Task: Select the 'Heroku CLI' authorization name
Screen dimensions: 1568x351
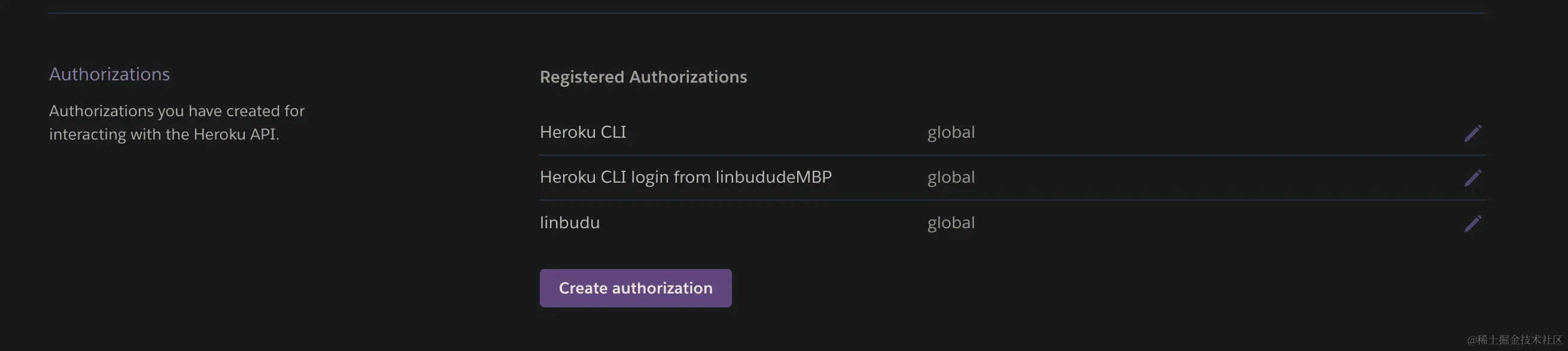Action: pos(582,132)
